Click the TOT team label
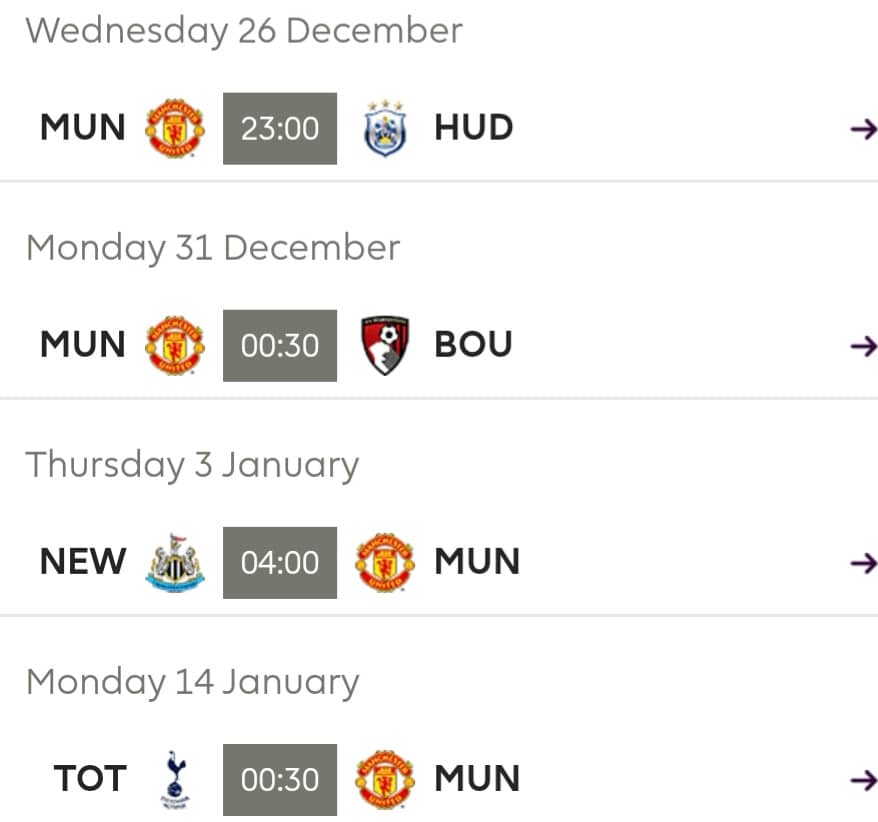 tap(90, 779)
